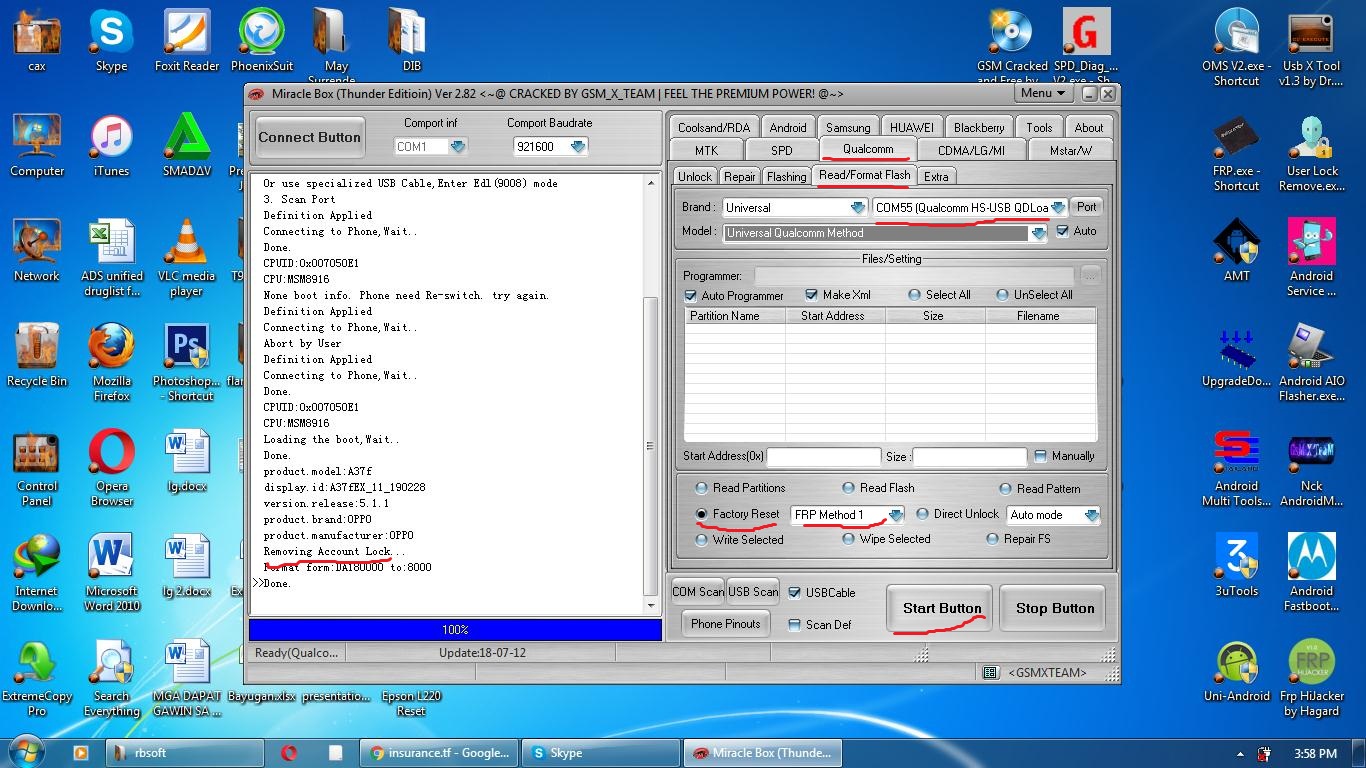Toggle the Auto Programmer checkbox

(x=691, y=296)
